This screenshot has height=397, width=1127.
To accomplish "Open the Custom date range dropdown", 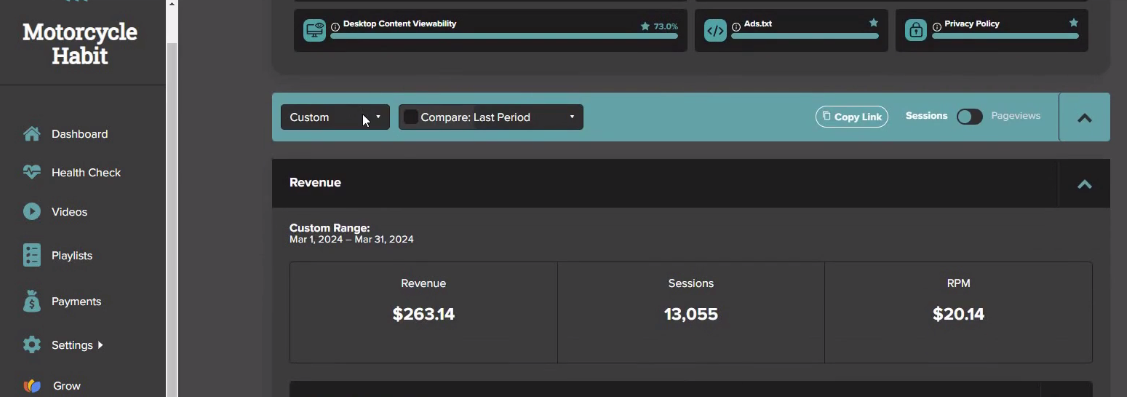I will (335, 117).
